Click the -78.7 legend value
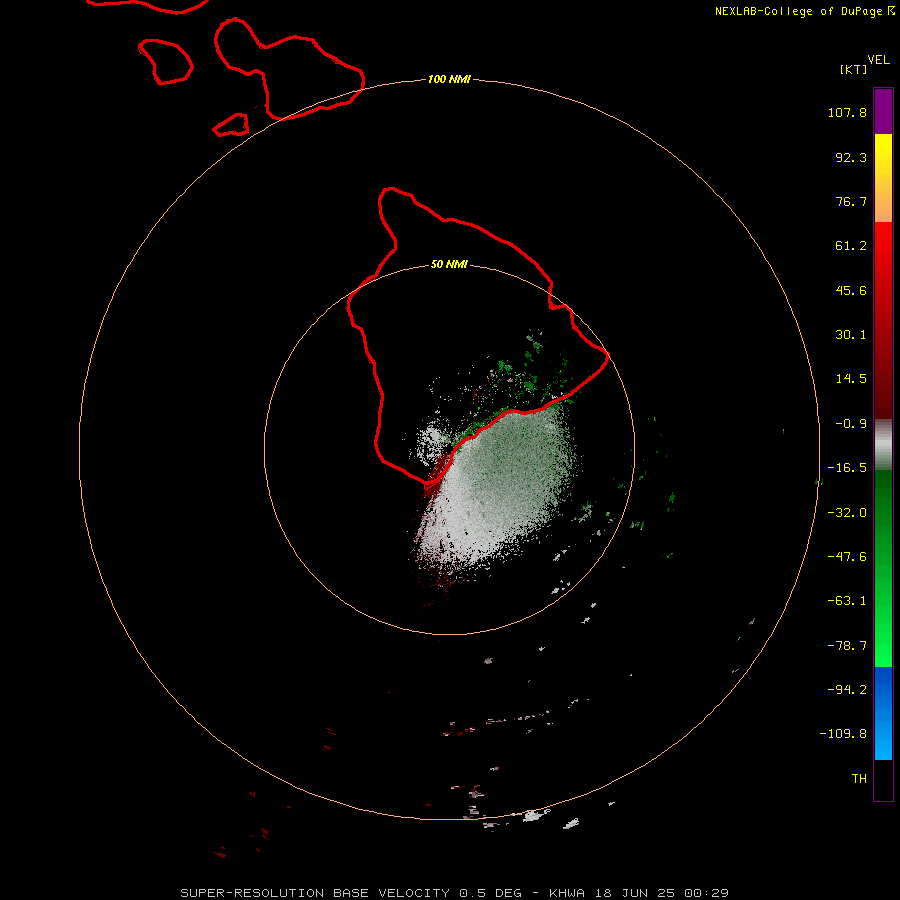 847,646
